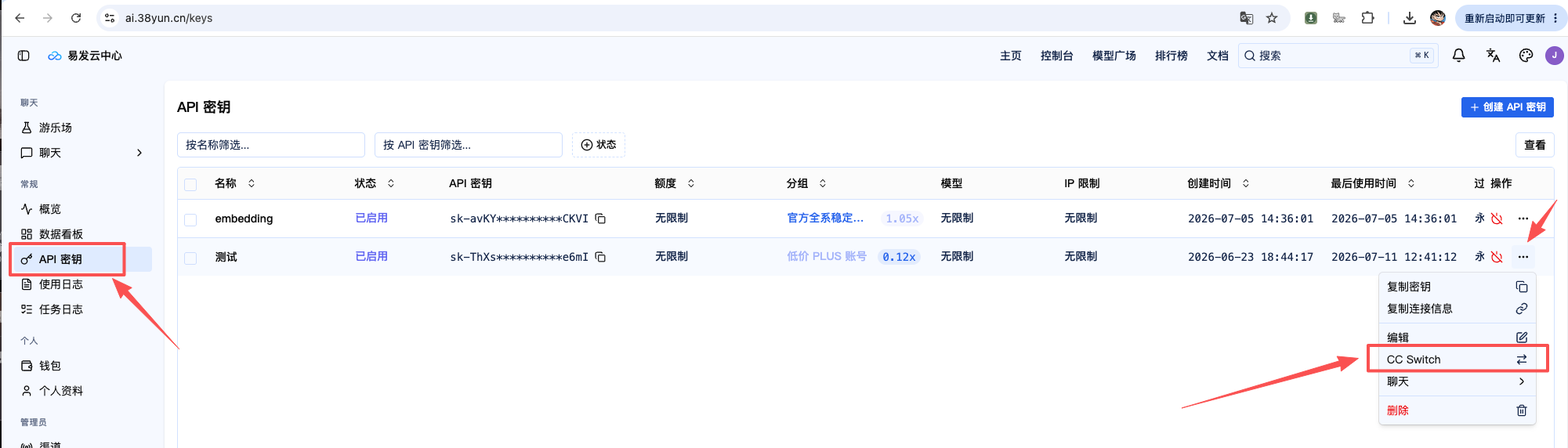Click the 0.12x ratio badge

tap(899, 257)
